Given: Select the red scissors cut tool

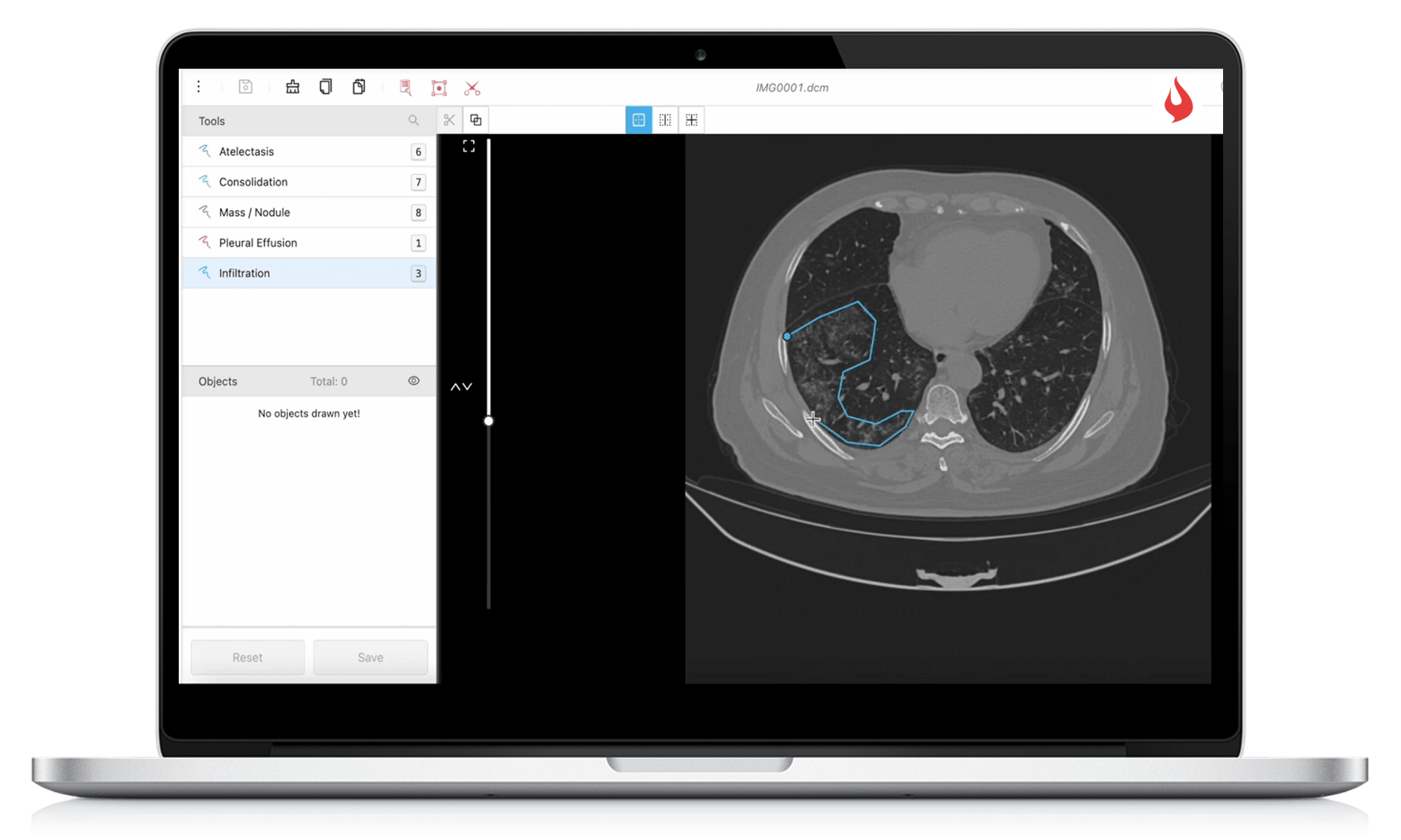Looking at the screenshot, I should (472, 88).
